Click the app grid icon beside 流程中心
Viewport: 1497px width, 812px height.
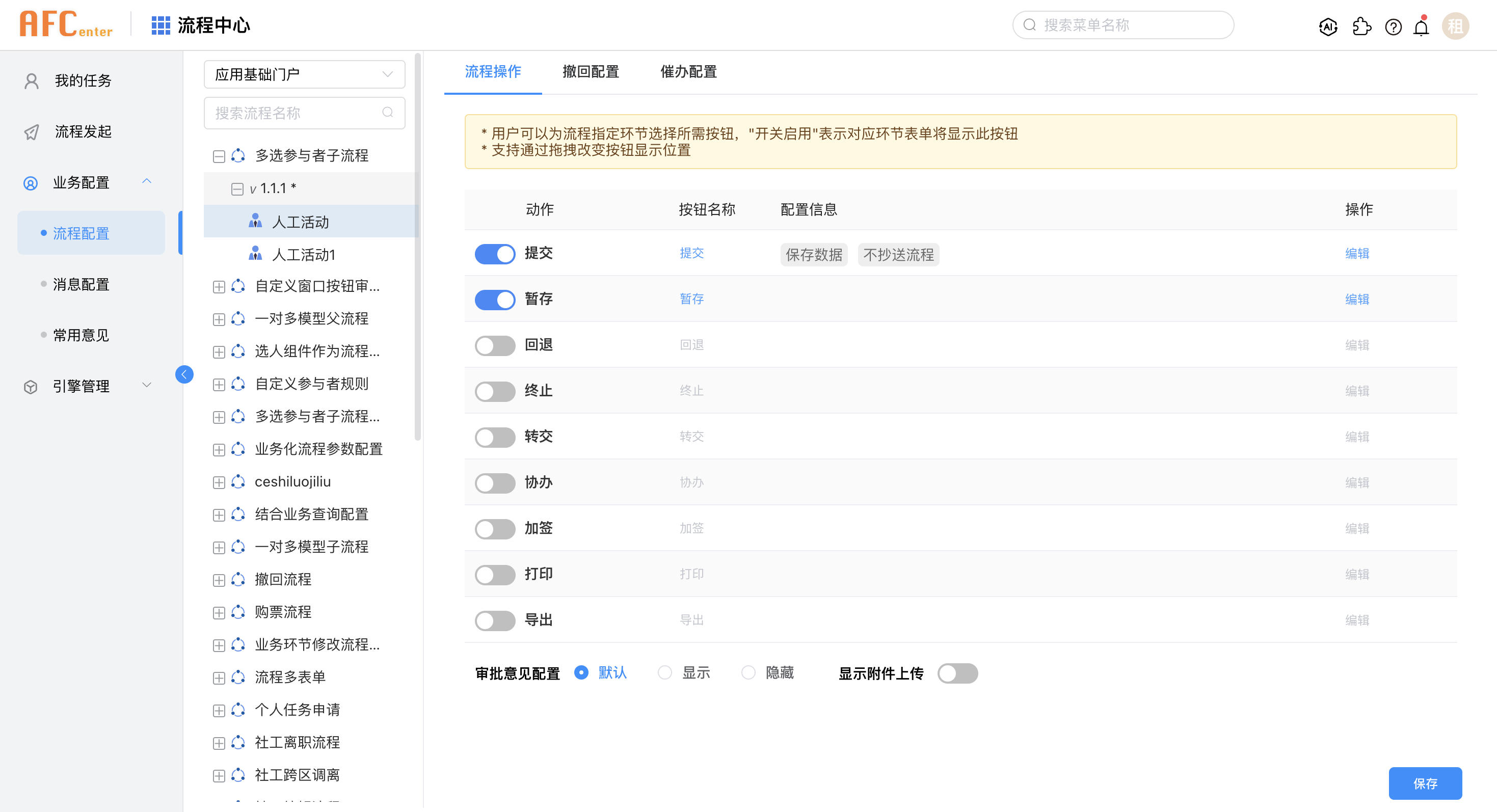(x=161, y=25)
